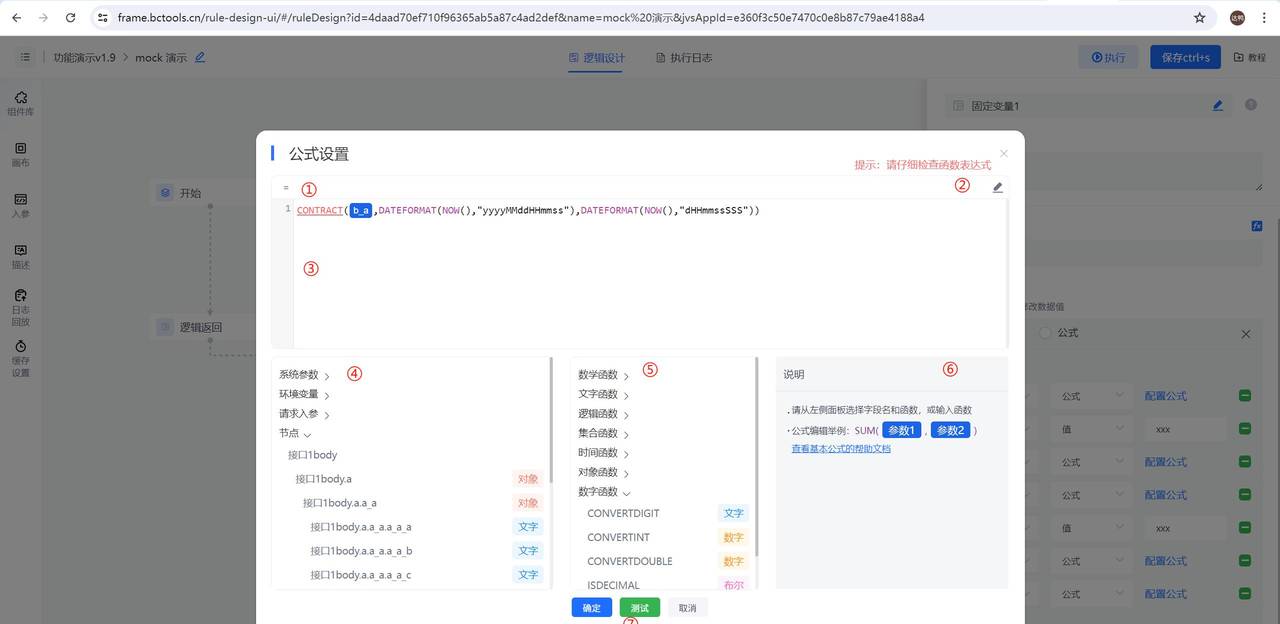
Task: Select the 公式 radio option in the right panel
Action: (1046, 333)
